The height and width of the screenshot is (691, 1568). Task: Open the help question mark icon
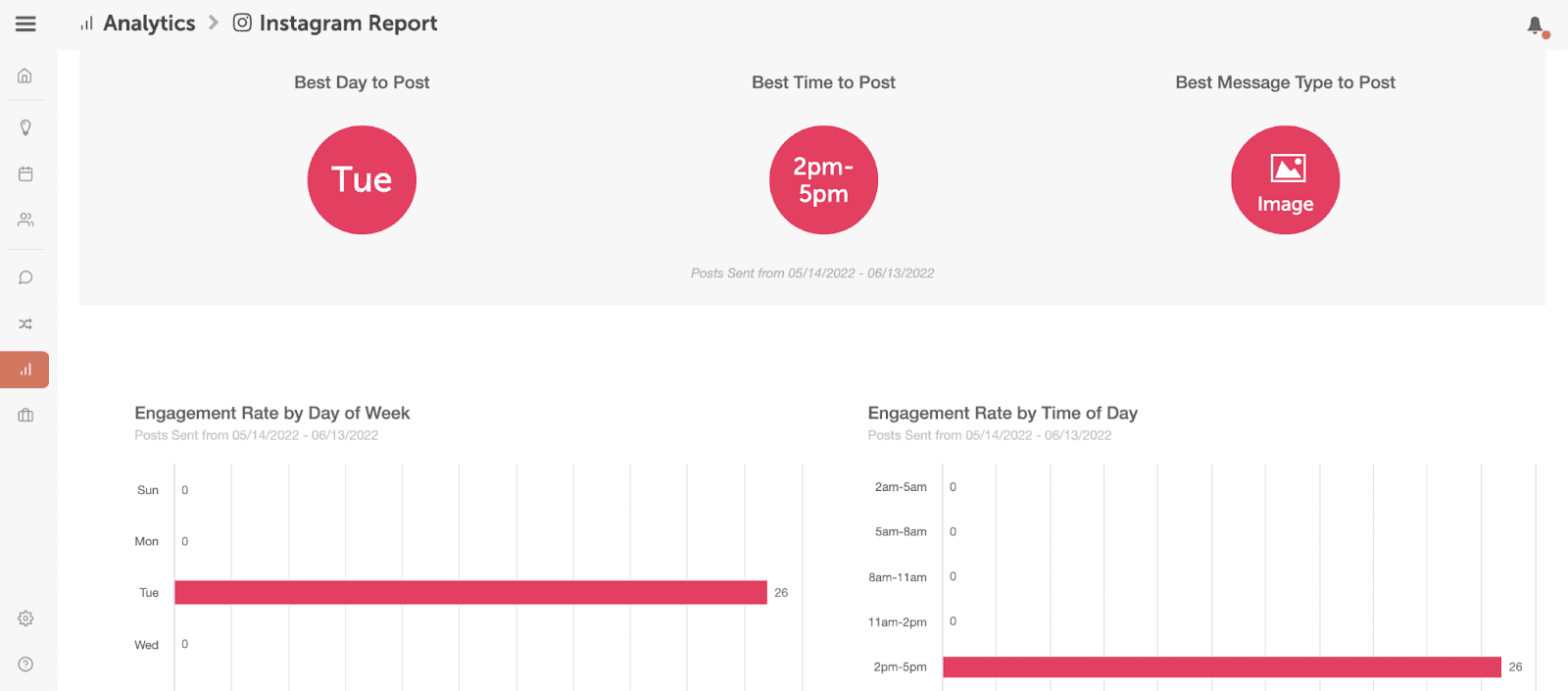click(x=25, y=665)
